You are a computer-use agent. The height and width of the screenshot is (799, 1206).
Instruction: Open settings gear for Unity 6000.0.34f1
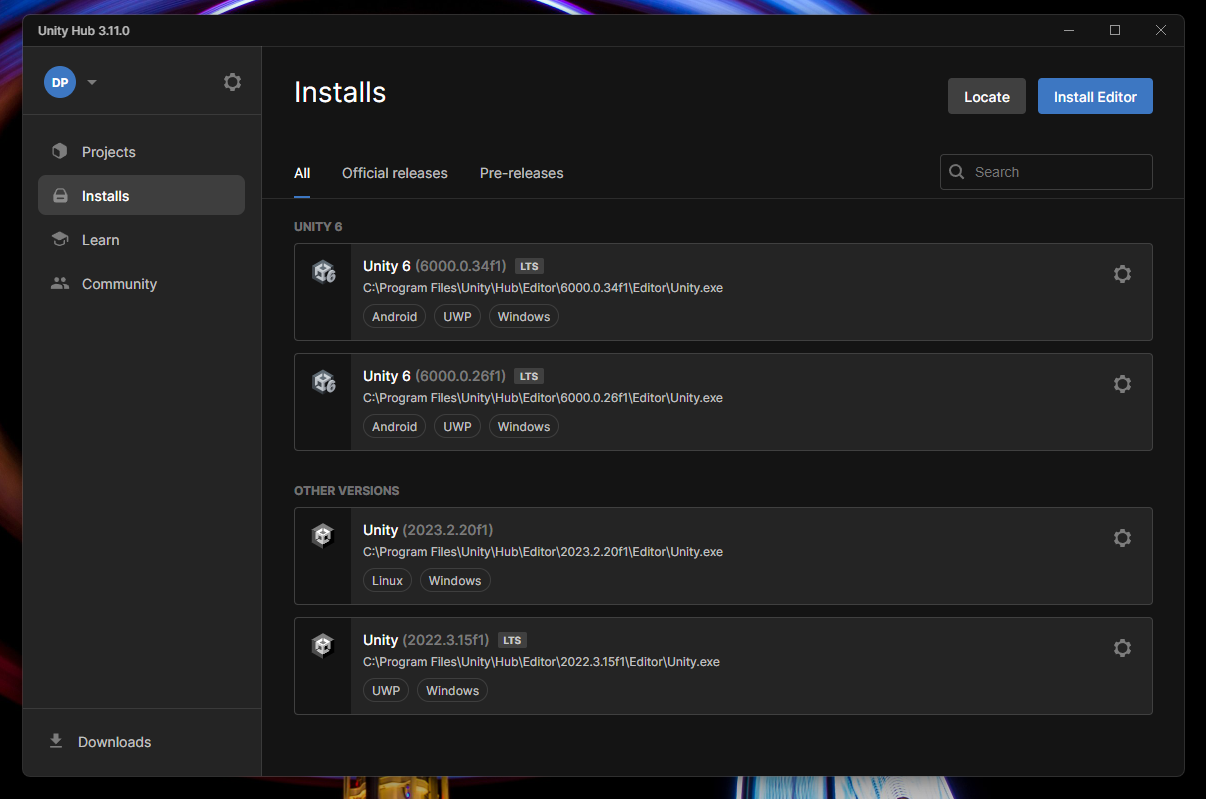coord(1122,274)
